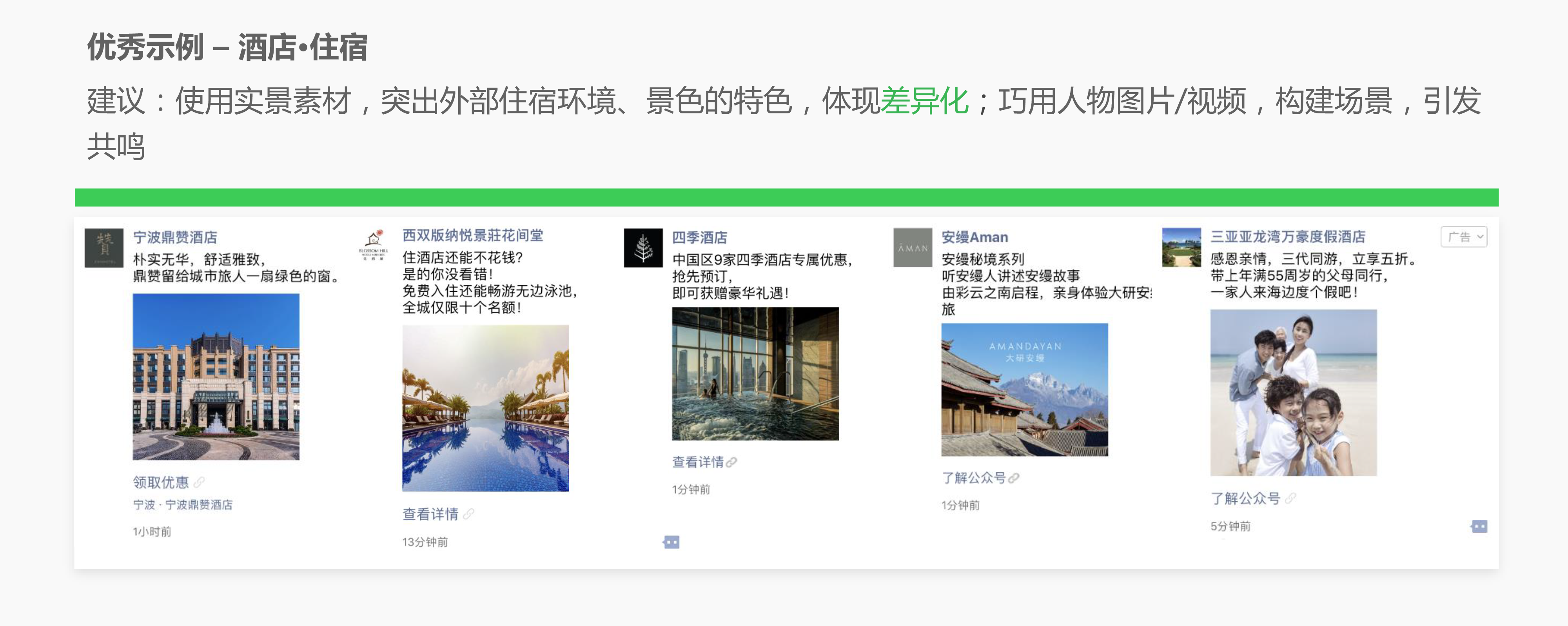Screen dimensions: 1568x626
Task: Click the 三亚亚龙湾万豪 beach avatar
Action: (1181, 247)
